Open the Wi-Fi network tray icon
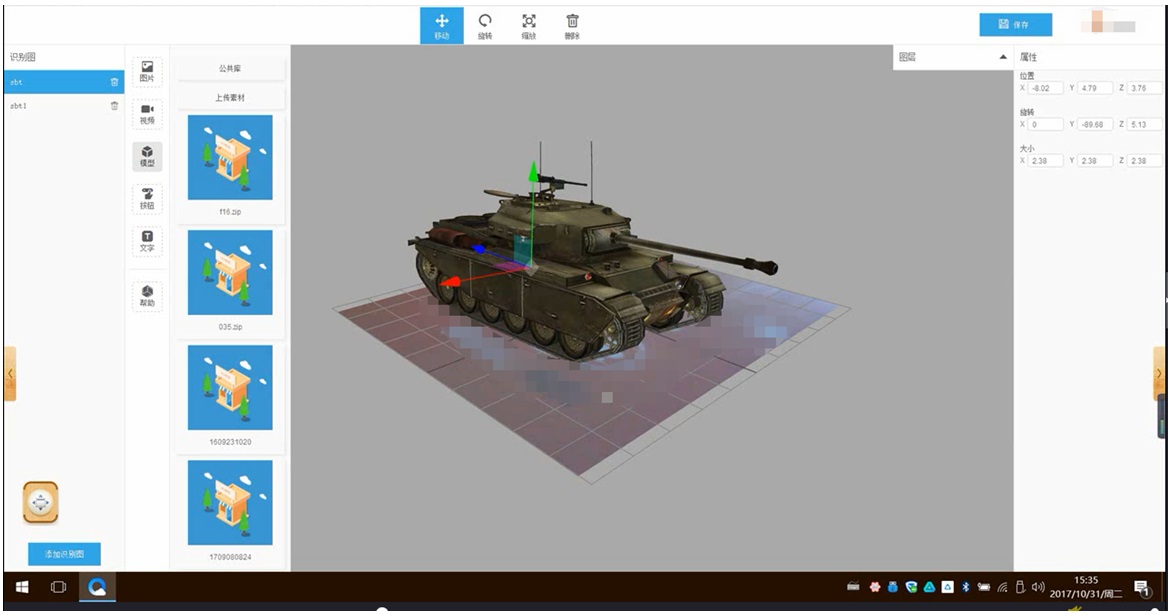Screen dimensions: 1174x614 click(1002, 587)
